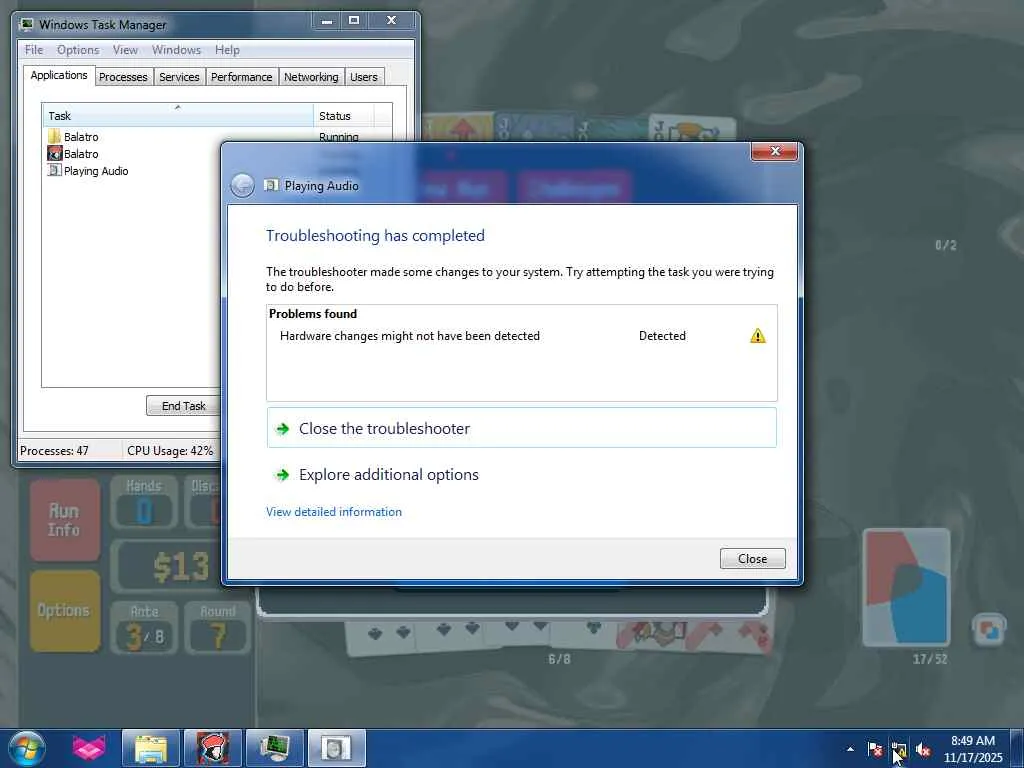Open Action Center flag tray icon
Viewport: 1024px width, 768px height.
(x=875, y=749)
